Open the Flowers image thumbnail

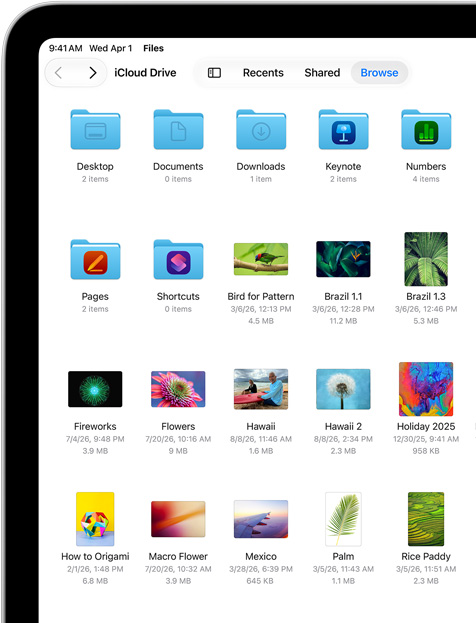tap(178, 389)
